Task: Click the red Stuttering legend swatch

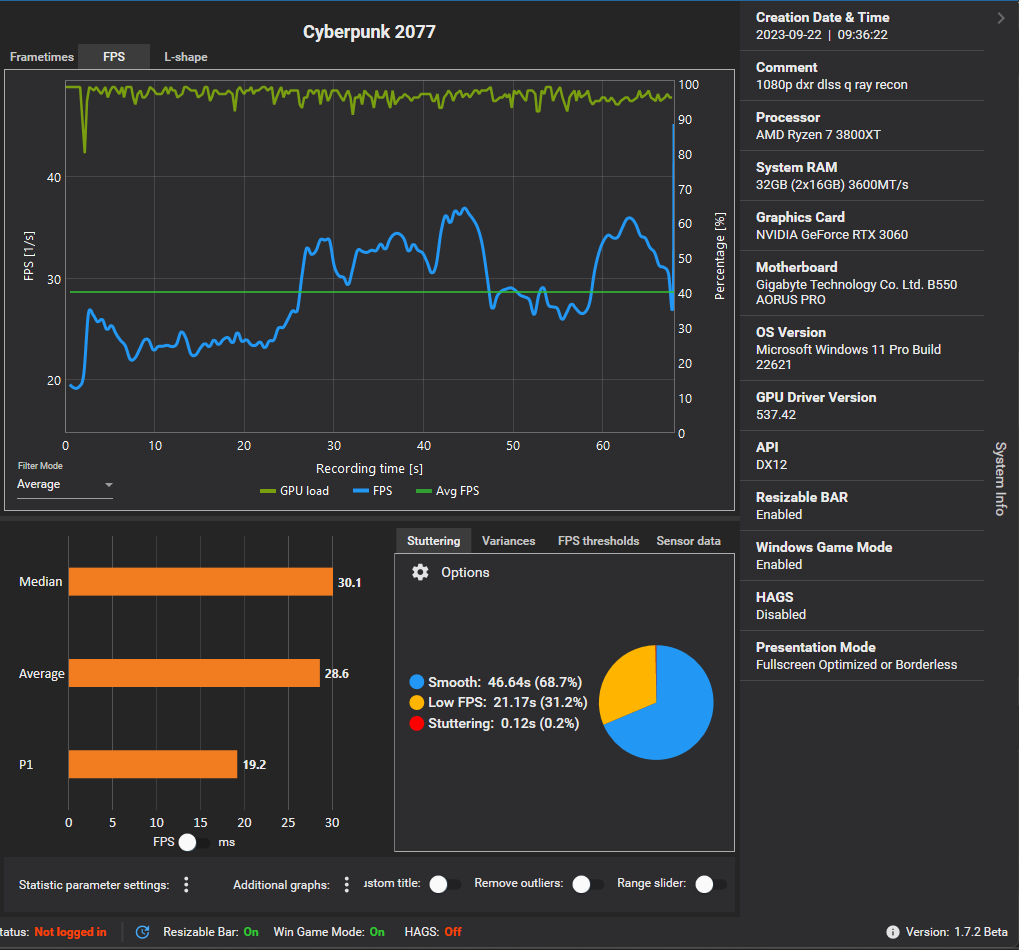Action: tap(417, 723)
